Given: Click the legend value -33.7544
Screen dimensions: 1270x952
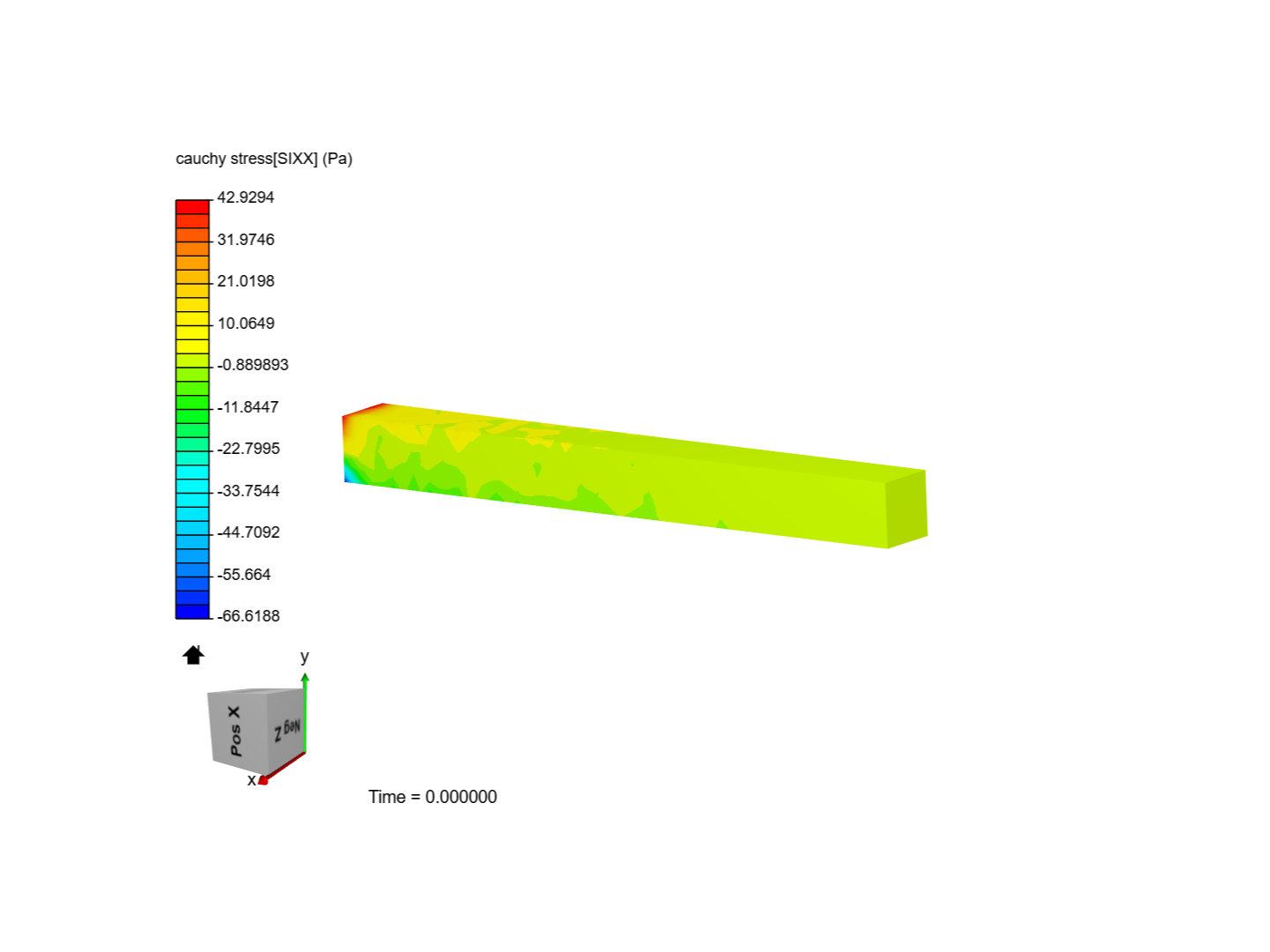Looking at the screenshot, I should pyautogui.click(x=248, y=491).
